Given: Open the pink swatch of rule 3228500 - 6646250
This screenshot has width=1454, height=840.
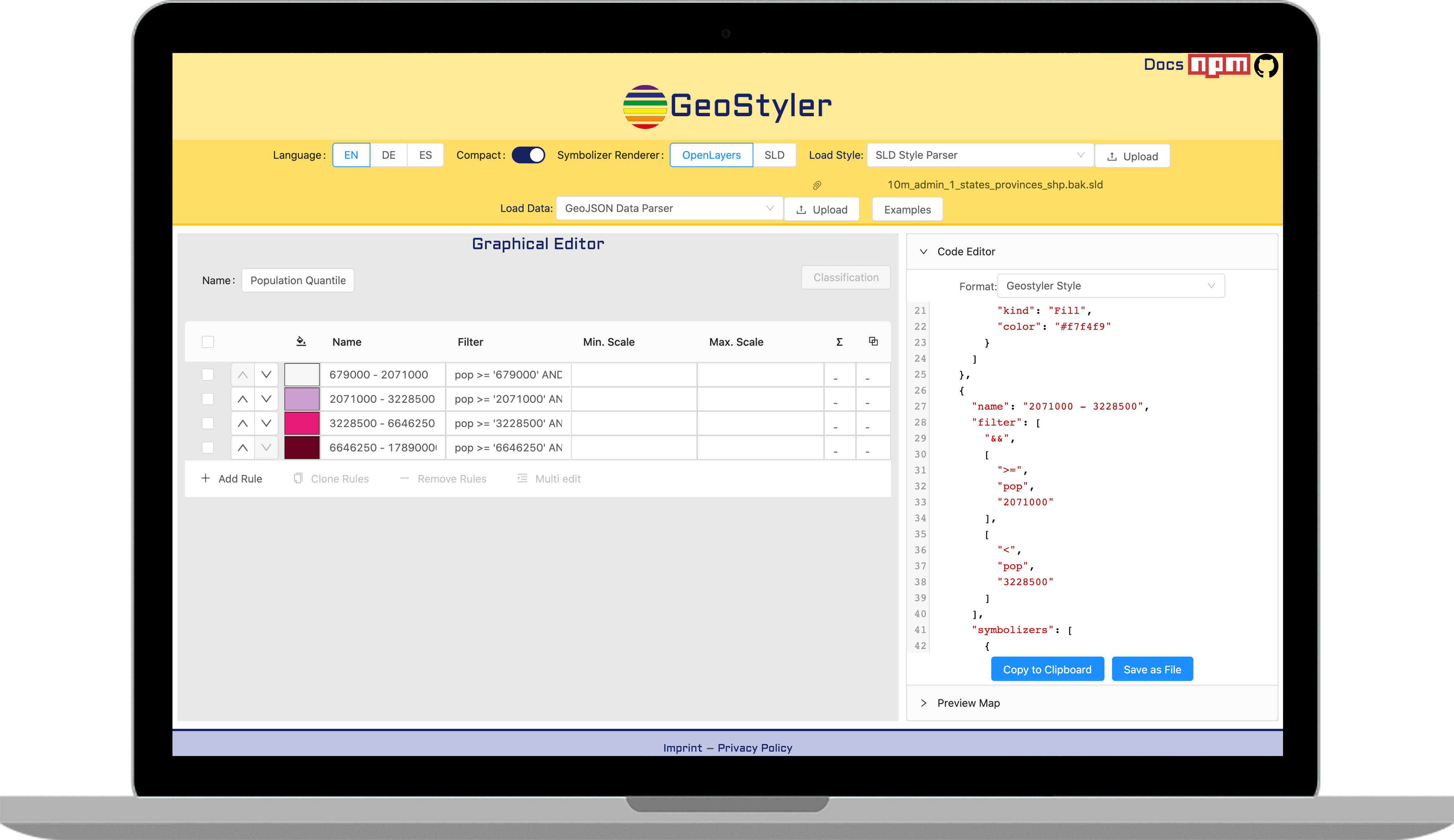Looking at the screenshot, I should (302, 423).
